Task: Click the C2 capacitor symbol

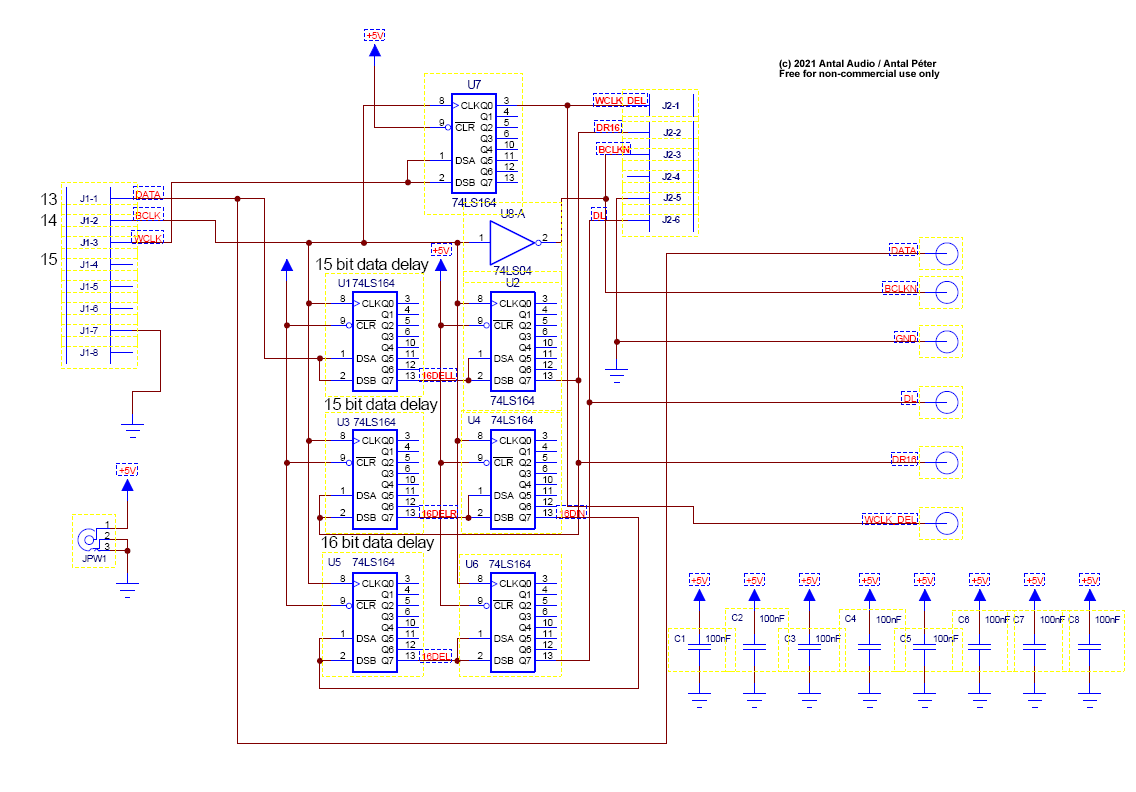Action: pyautogui.click(x=754, y=646)
